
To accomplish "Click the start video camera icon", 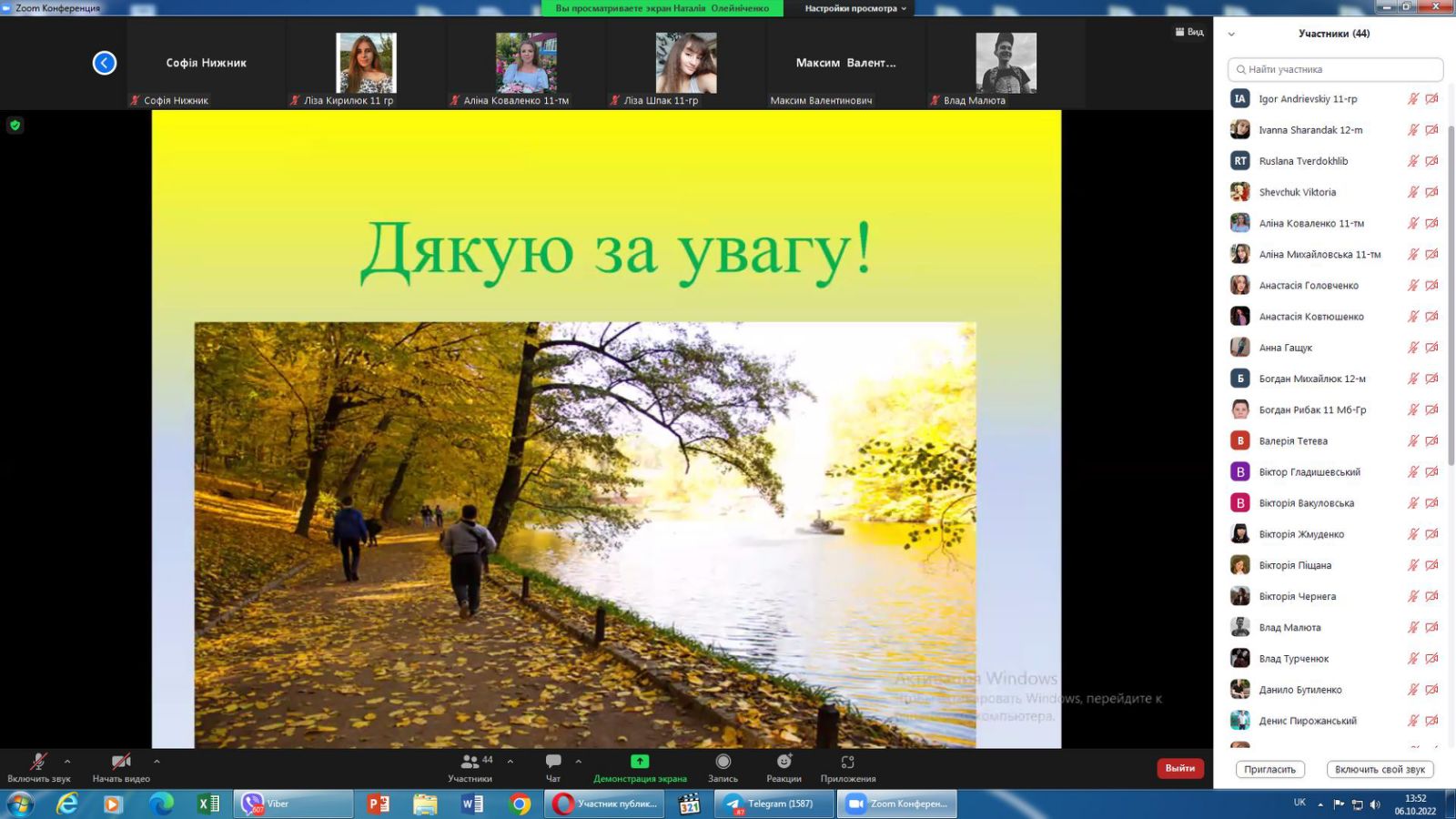I will point(120,762).
